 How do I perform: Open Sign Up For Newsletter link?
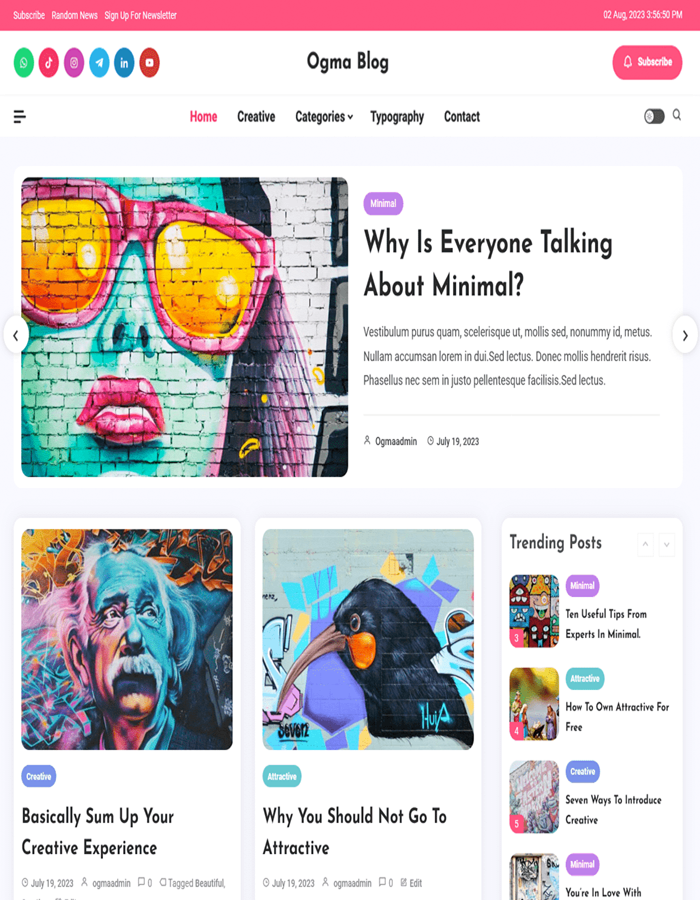click(x=141, y=15)
